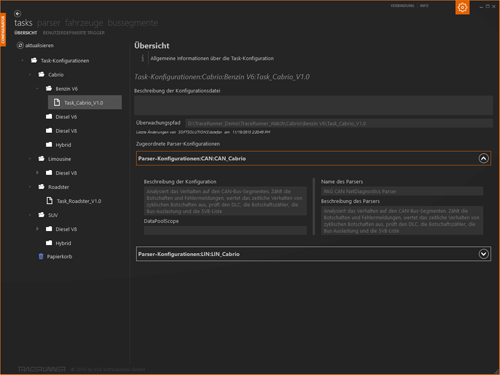The image size is (500, 375).
Task: Click the Info link in title bar
Action: click(x=424, y=6)
